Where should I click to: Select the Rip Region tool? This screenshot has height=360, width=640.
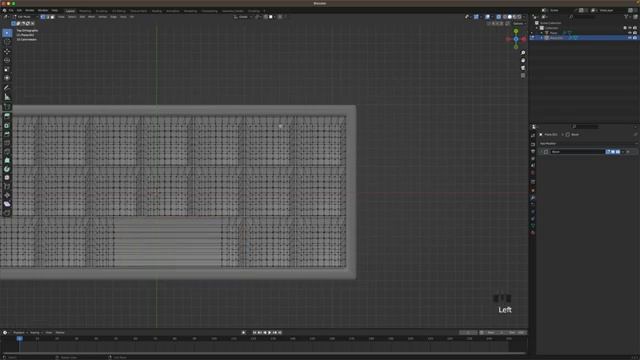click(7, 213)
